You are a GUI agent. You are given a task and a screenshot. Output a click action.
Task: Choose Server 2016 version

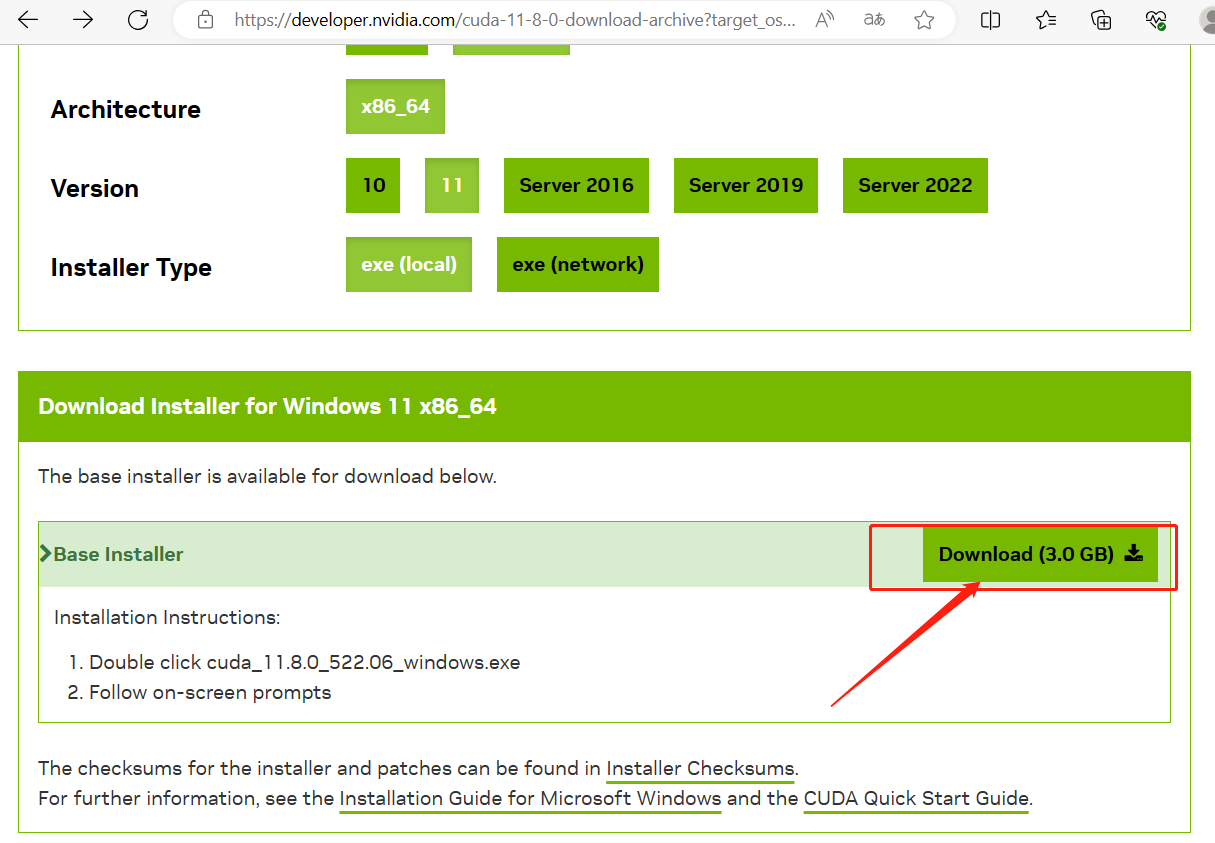576,185
